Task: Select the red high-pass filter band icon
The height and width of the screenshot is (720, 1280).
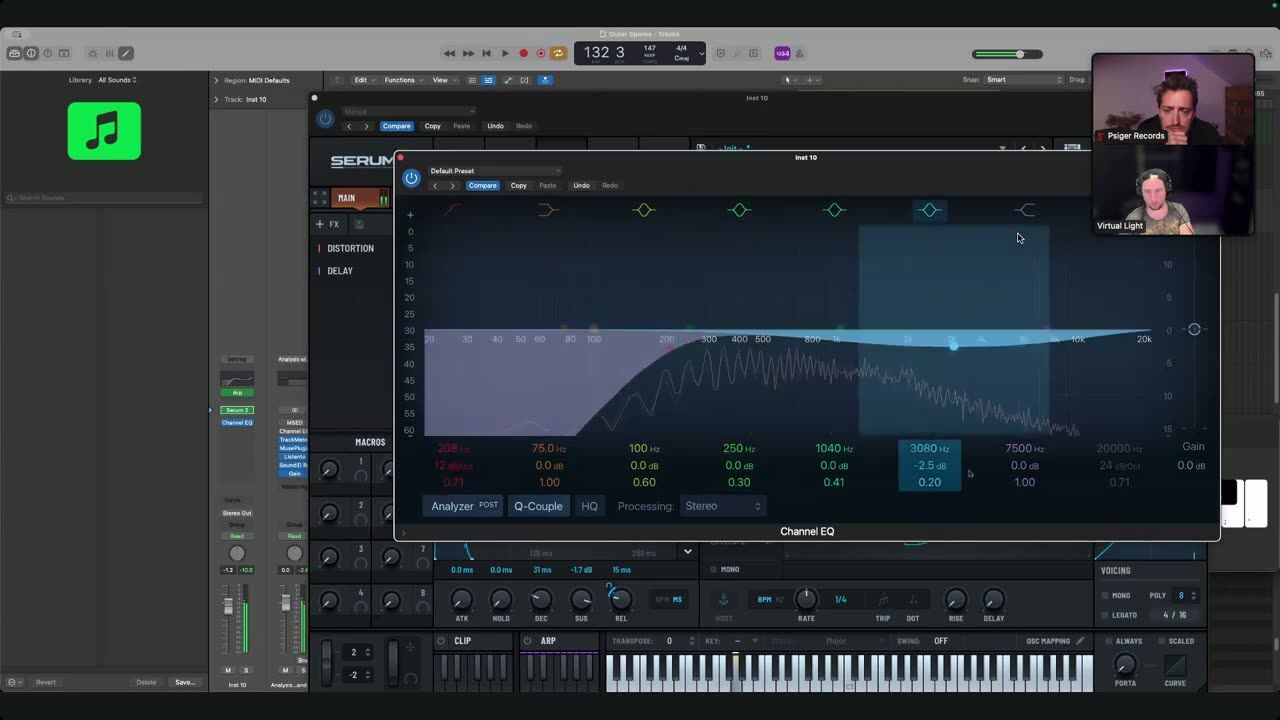Action: (453, 210)
